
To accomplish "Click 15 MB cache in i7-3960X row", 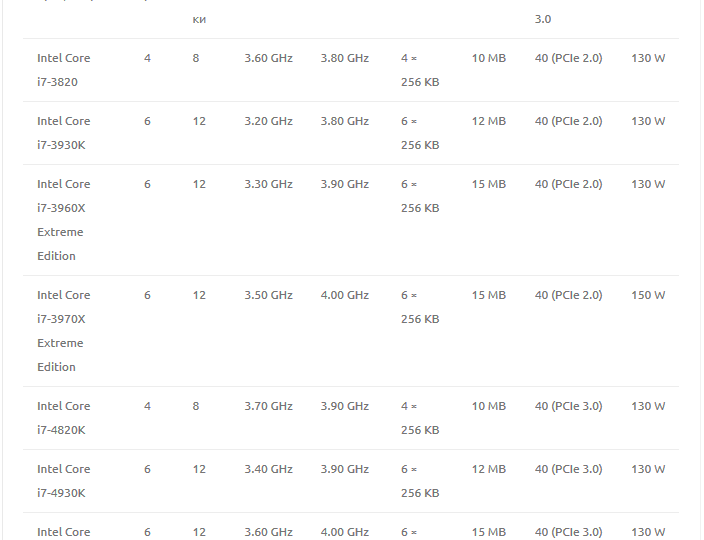I will tap(488, 184).
